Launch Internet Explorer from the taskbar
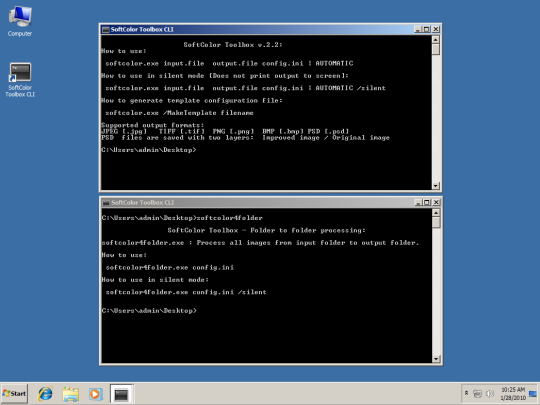The height and width of the screenshot is (405, 540). coord(45,394)
